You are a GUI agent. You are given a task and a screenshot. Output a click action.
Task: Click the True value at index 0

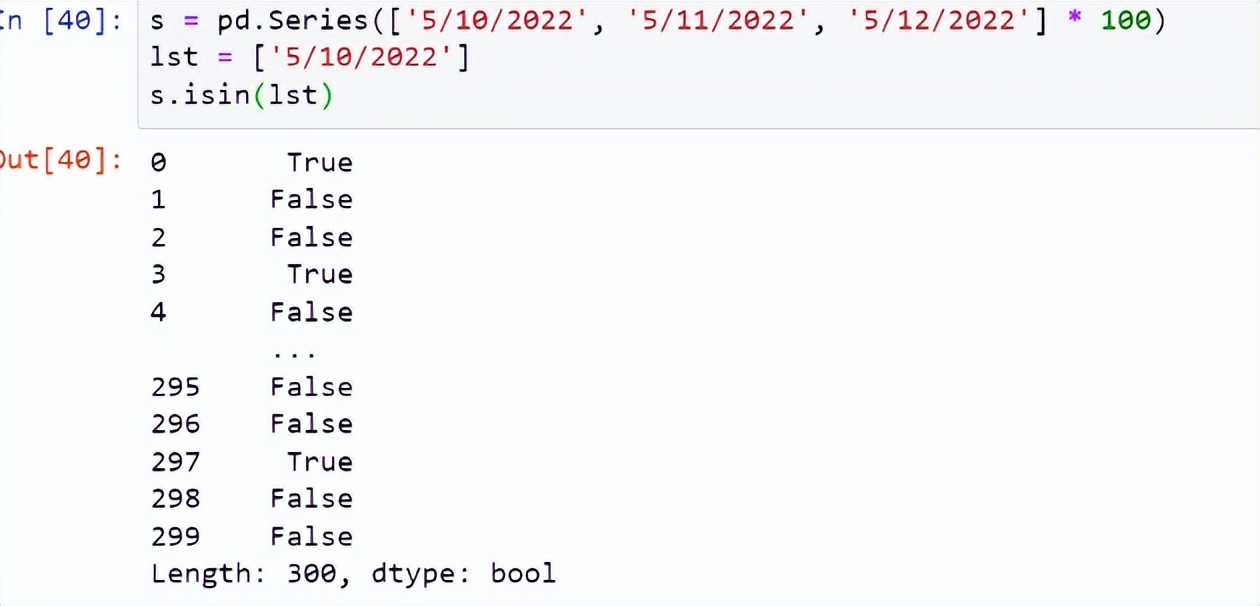pyautogui.click(x=320, y=162)
